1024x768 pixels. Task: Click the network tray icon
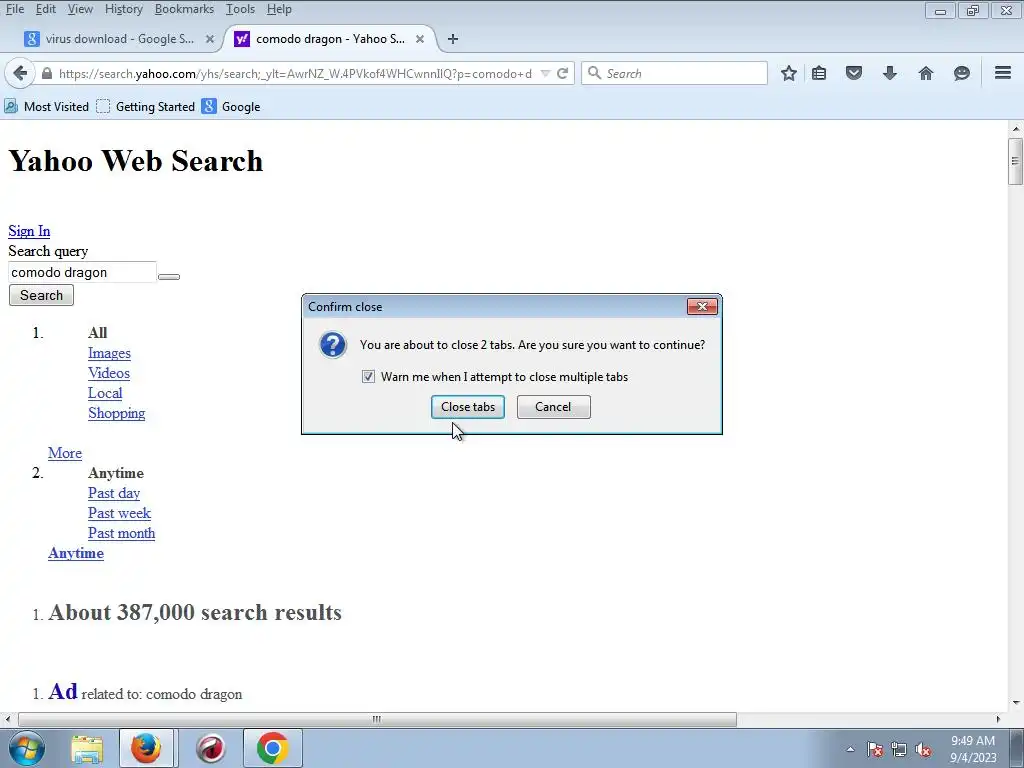(899, 749)
